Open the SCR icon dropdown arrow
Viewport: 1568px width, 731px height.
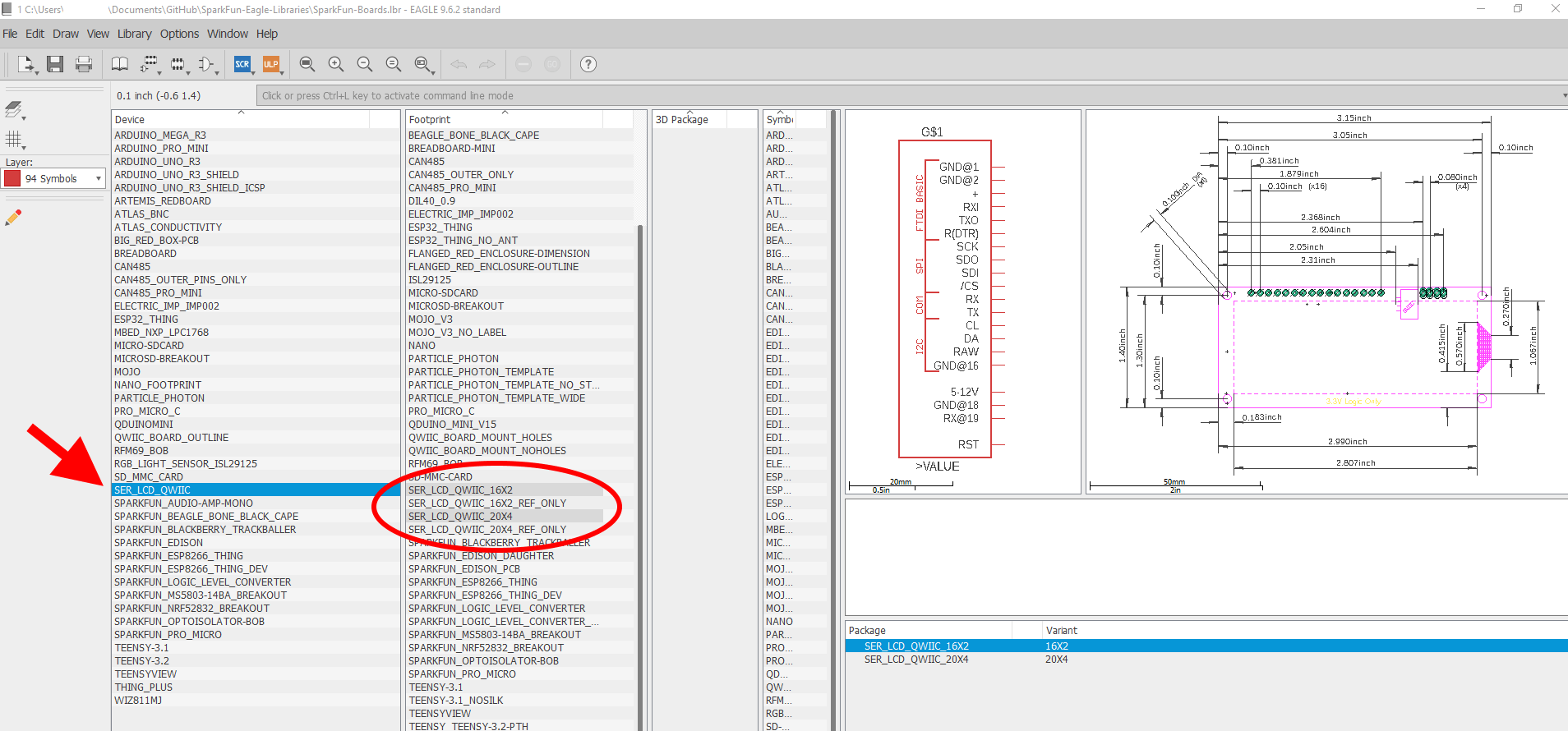(x=253, y=72)
